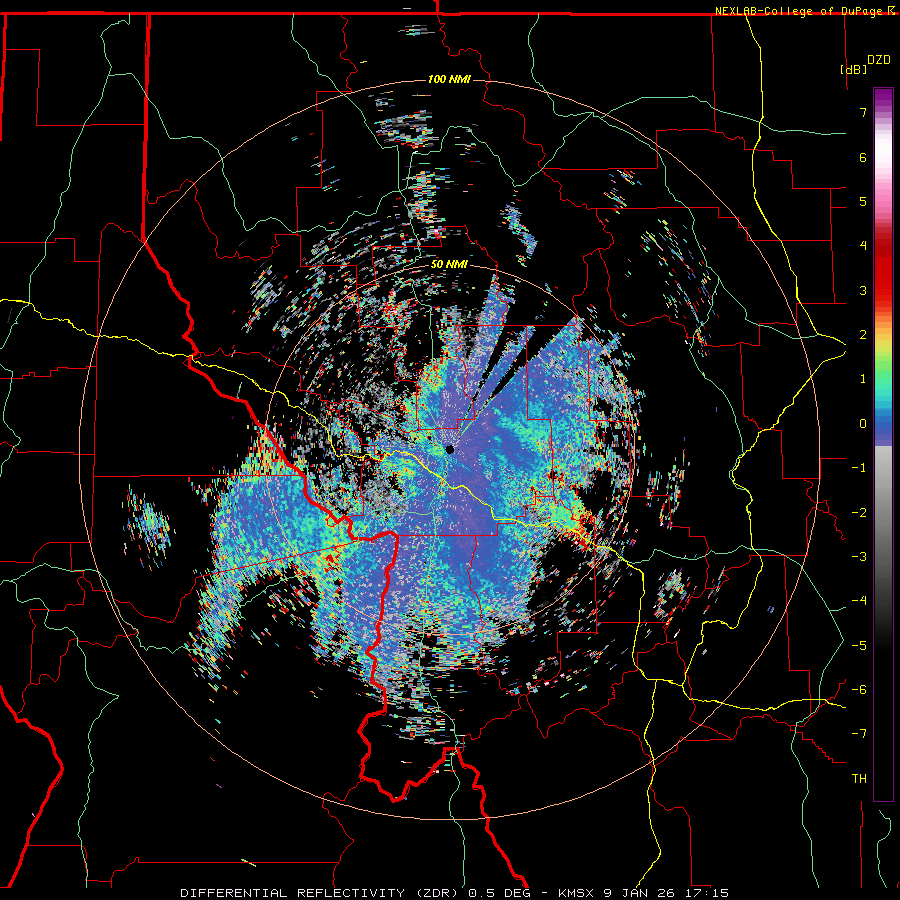The image size is (900, 900).
Task: Click the [dB] unit label
Action: [x=853, y=69]
